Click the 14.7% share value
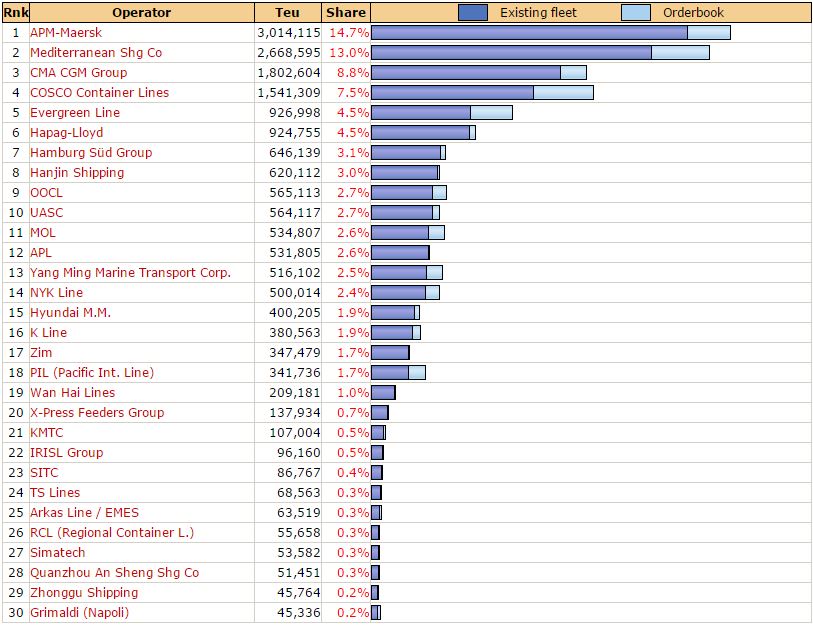Screen dimensions: 813x629 (349, 33)
